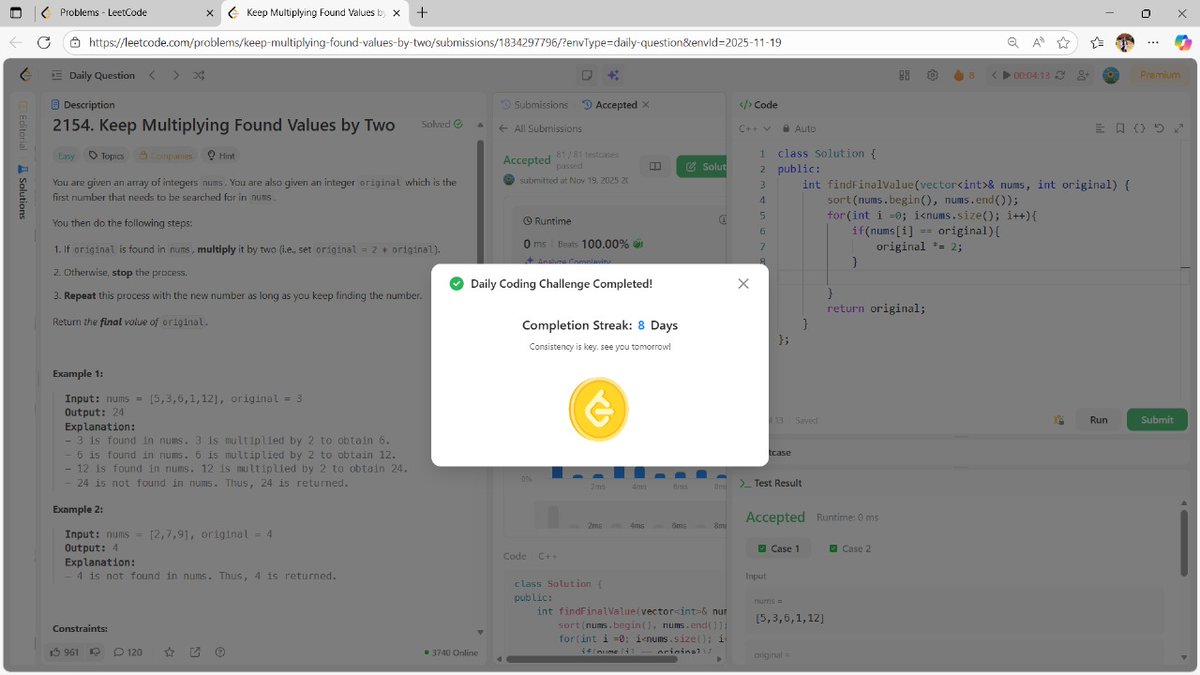Open browser settings three-dots menu
Image resolution: width=1200 pixels, height=675 pixels.
[x=1153, y=42]
